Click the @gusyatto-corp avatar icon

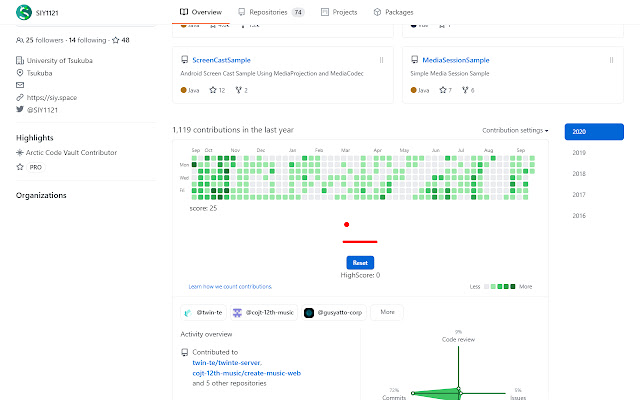pos(309,313)
